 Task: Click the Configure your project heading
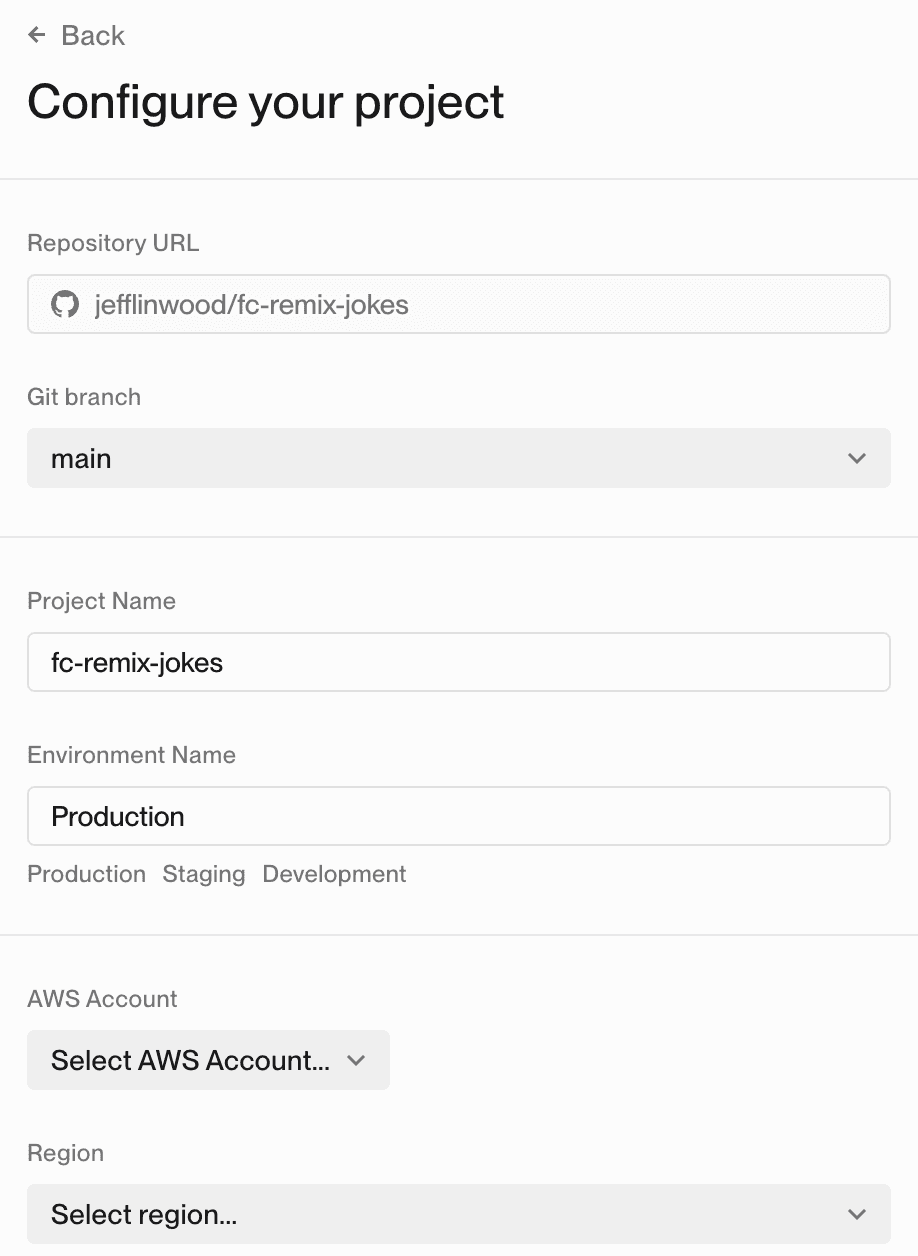coord(266,104)
